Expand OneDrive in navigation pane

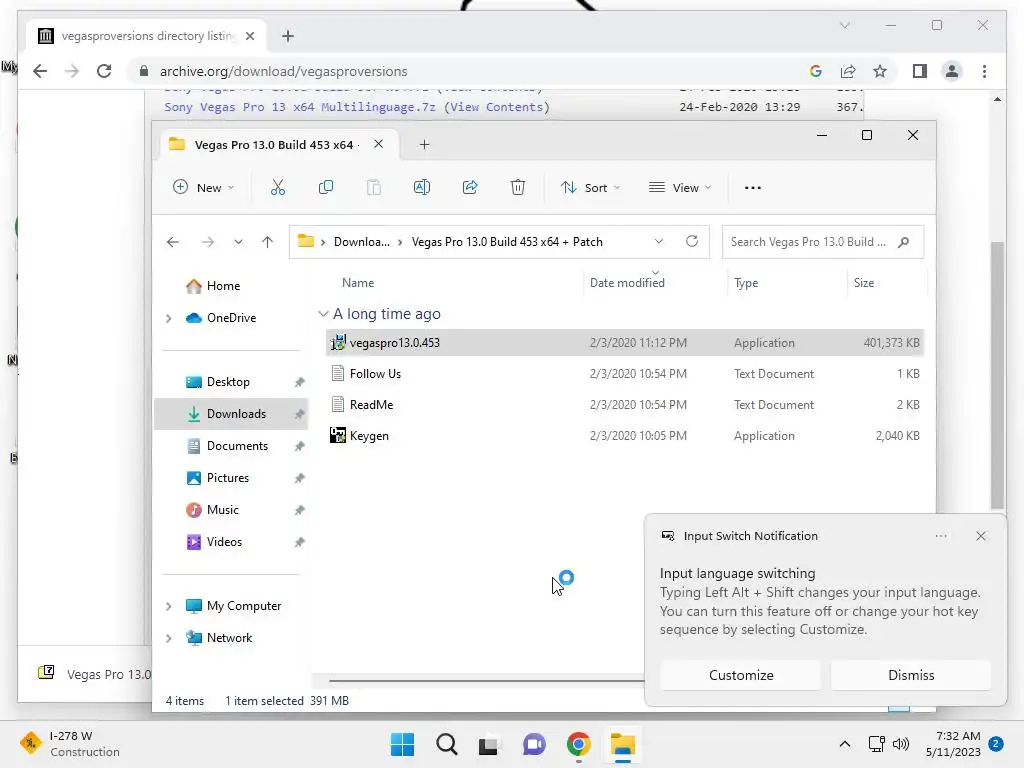(168, 318)
